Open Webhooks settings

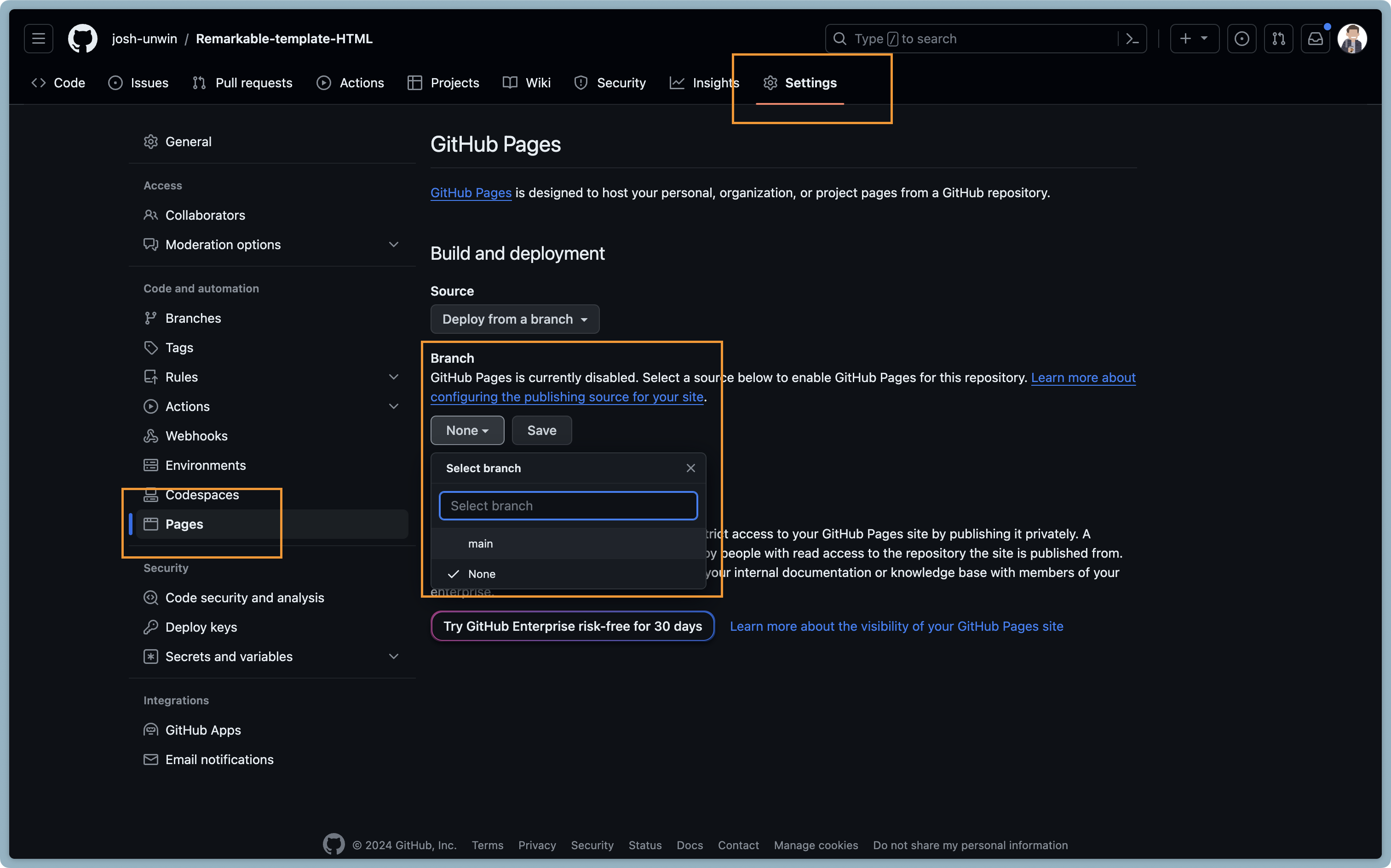coord(272,436)
